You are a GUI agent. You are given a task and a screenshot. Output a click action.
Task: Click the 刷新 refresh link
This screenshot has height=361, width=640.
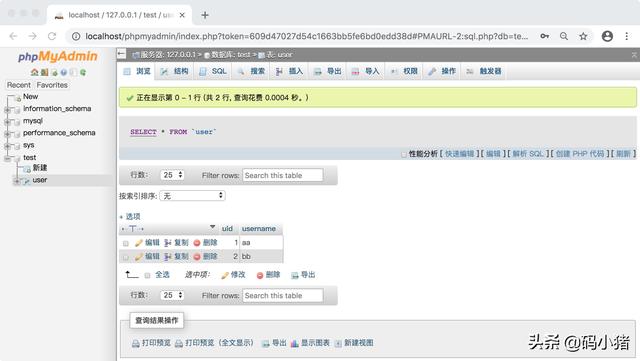623,154
